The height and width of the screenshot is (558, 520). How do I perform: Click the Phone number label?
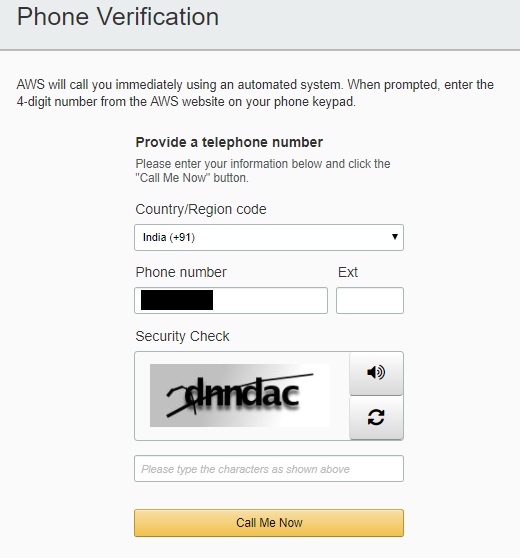coord(181,272)
